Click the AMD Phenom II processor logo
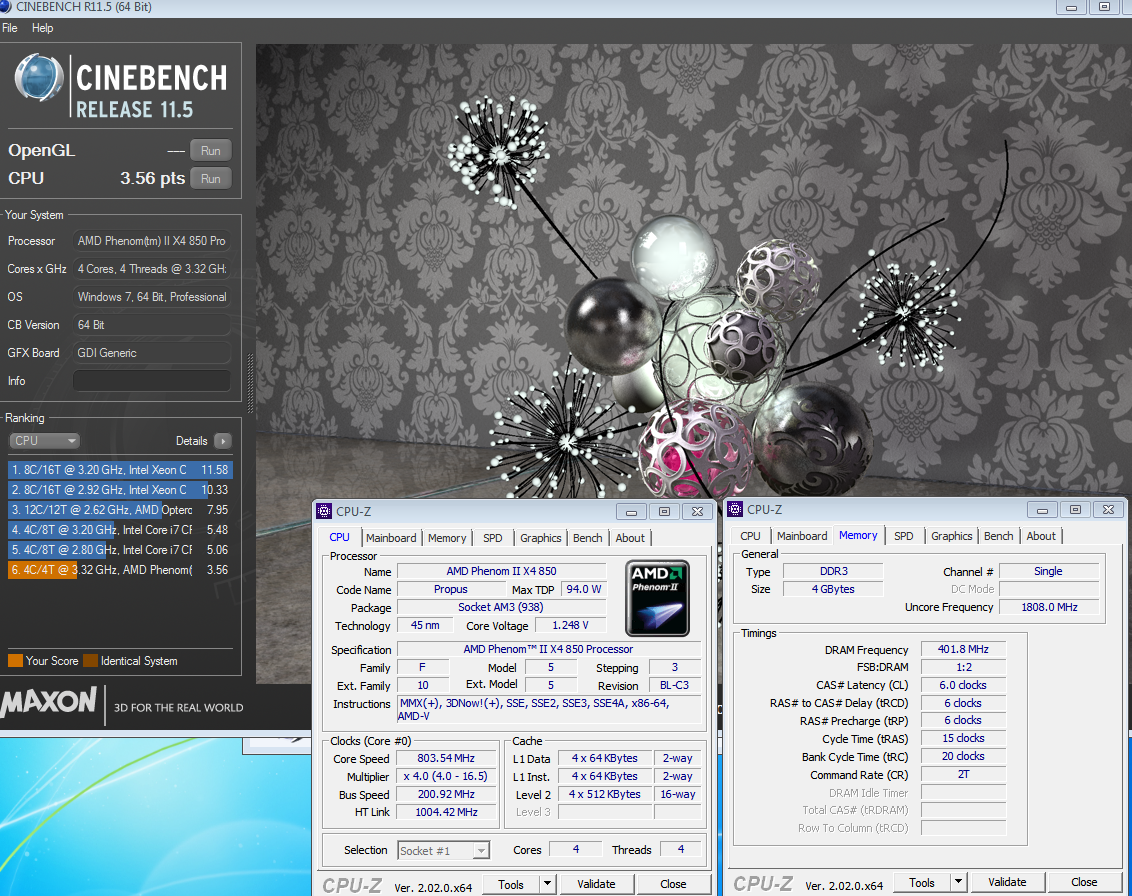 657,598
